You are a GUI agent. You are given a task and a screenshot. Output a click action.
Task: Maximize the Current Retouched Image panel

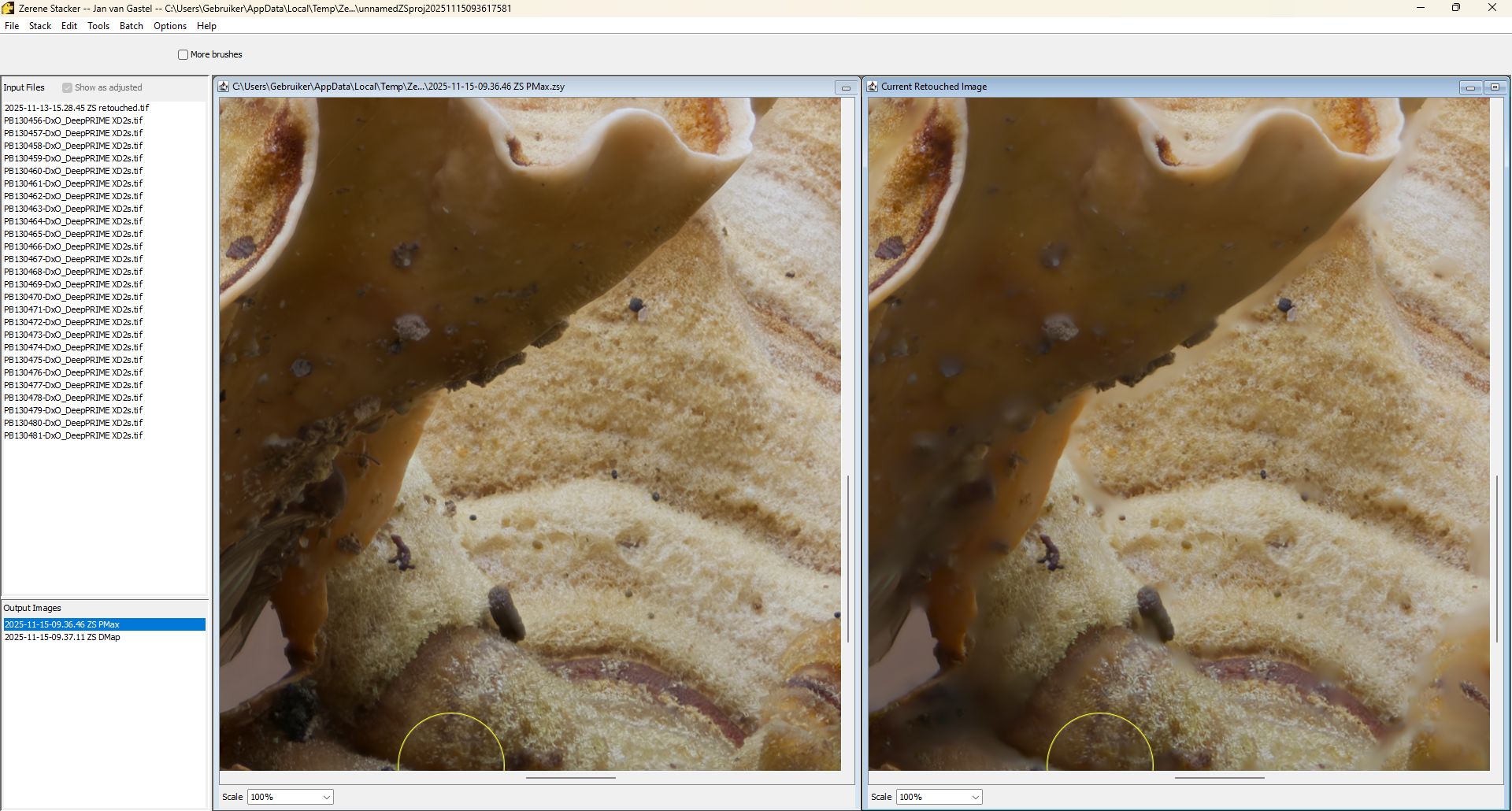[1495, 87]
